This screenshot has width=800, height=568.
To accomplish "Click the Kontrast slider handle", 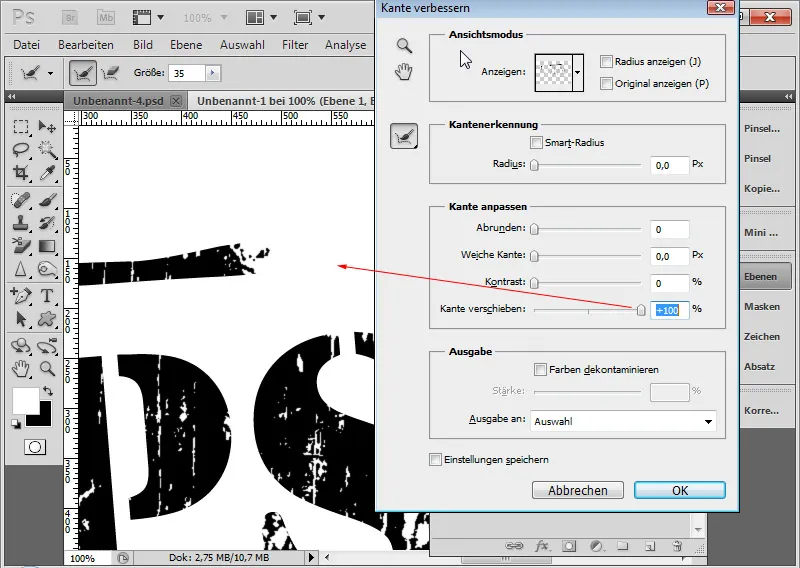I will click(534, 283).
